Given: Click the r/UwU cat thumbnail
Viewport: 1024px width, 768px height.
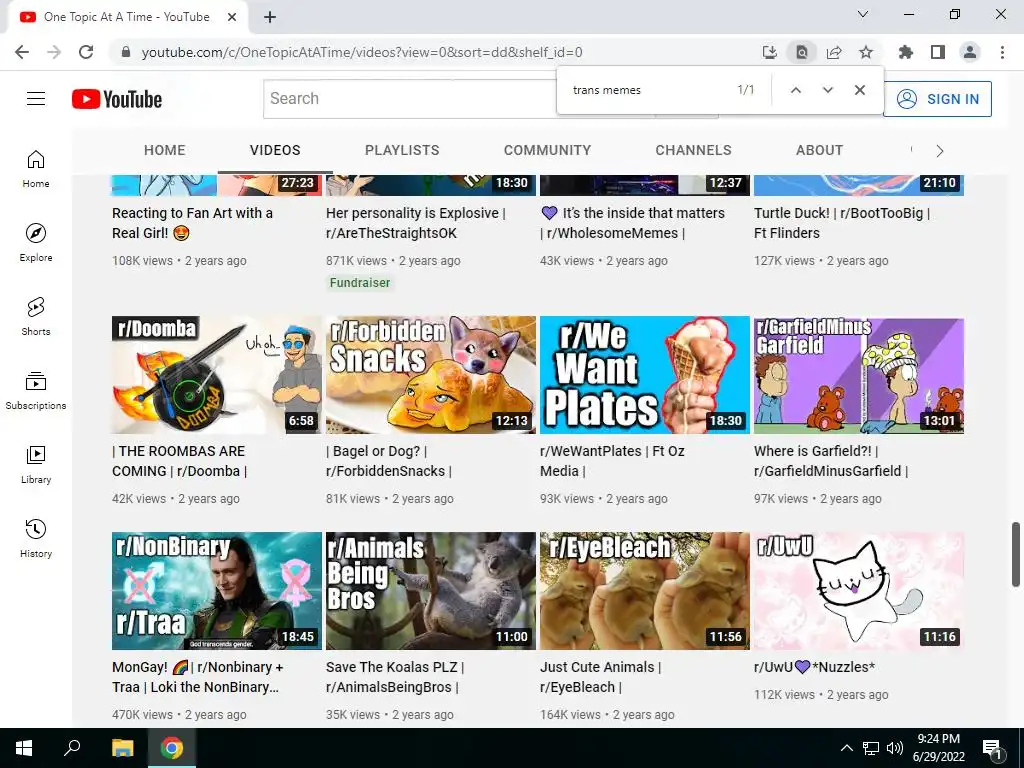Looking at the screenshot, I should (859, 591).
